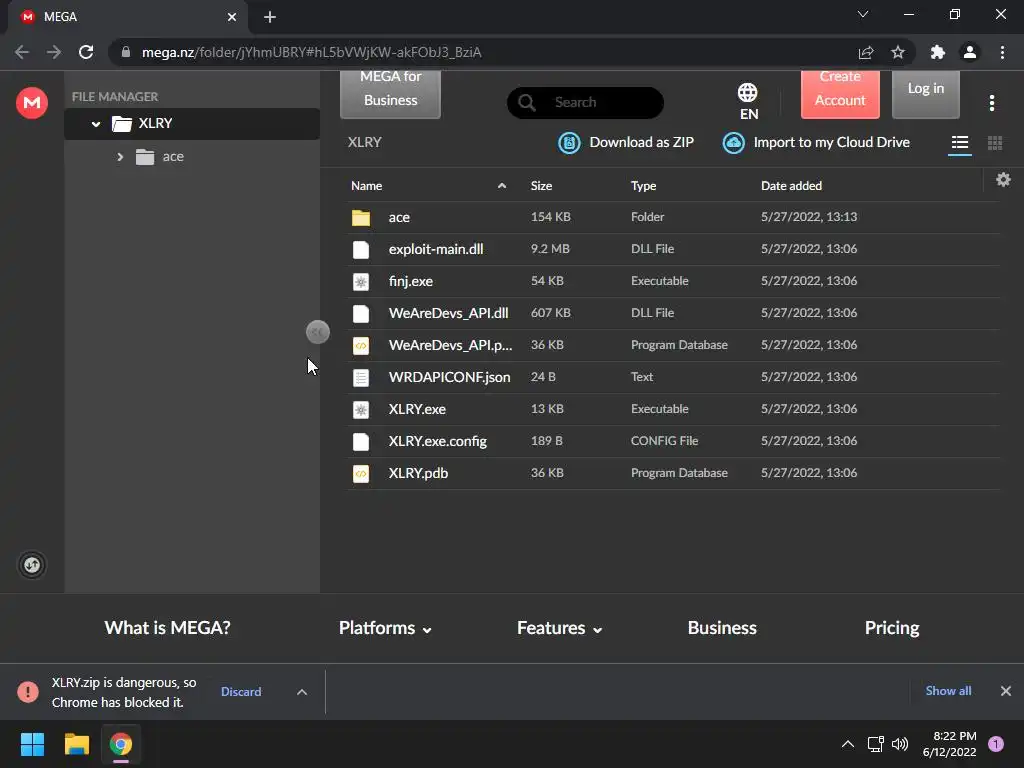Open the Chrome profile icon
The height and width of the screenshot is (768, 1024).
970,52
